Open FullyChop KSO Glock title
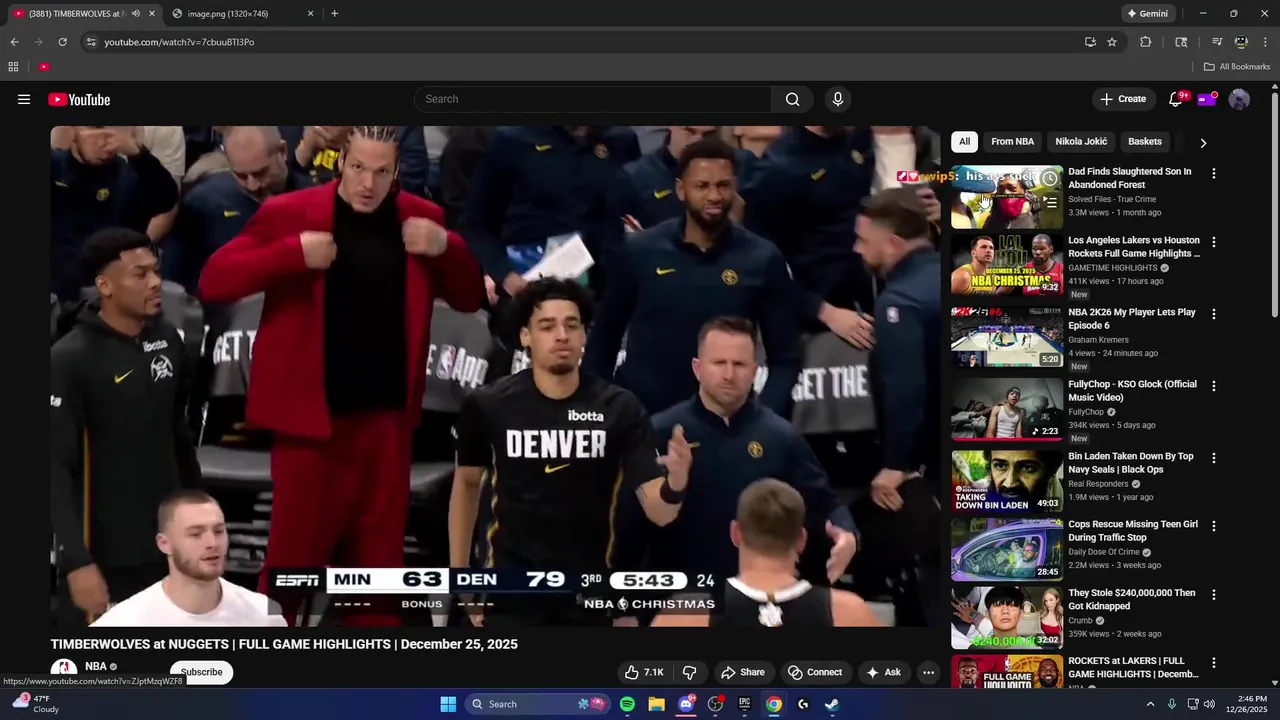The height and width of the screenshot is (720, 1280). 1132,391
